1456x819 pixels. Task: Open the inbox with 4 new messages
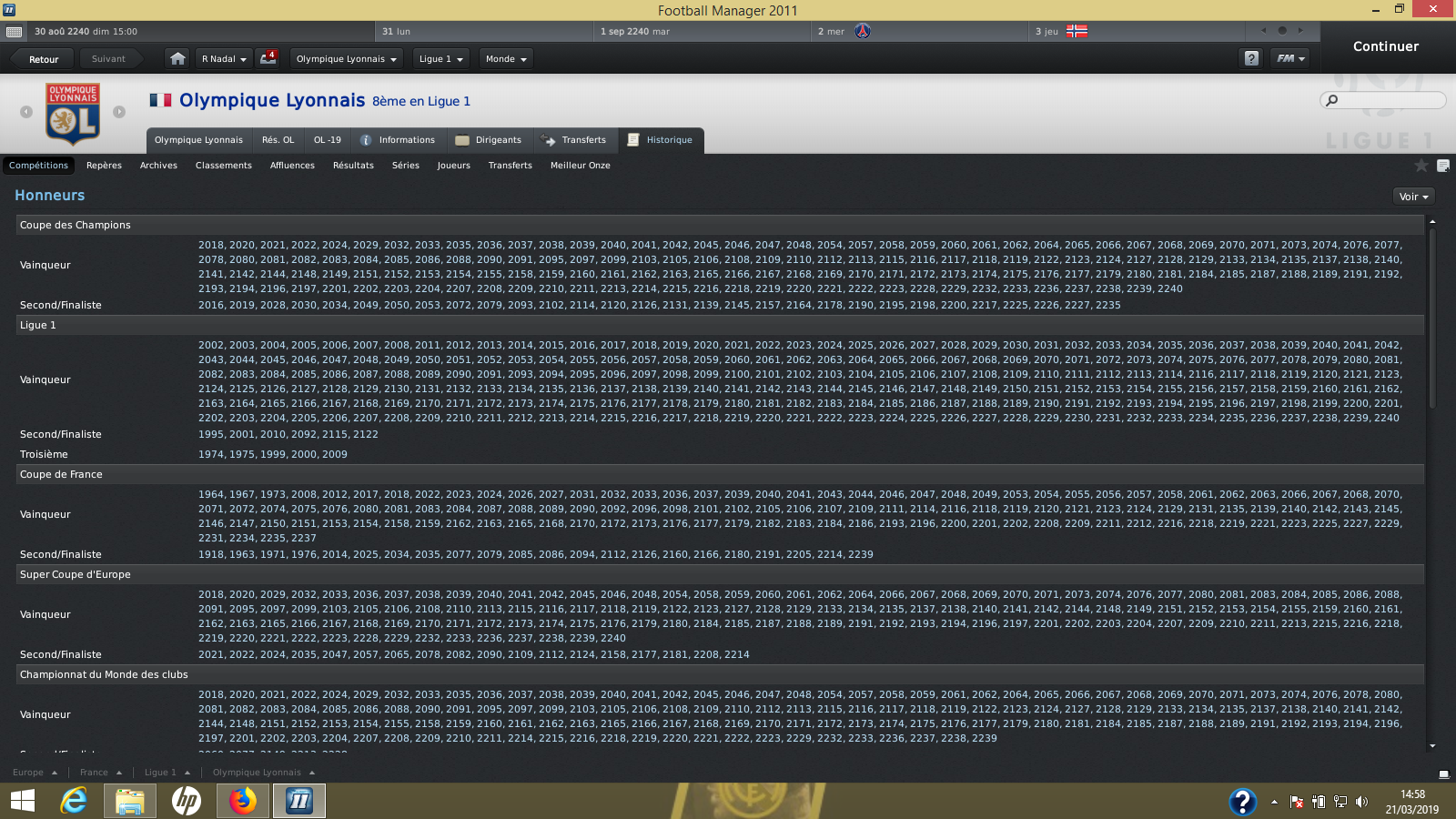(268, 58)
